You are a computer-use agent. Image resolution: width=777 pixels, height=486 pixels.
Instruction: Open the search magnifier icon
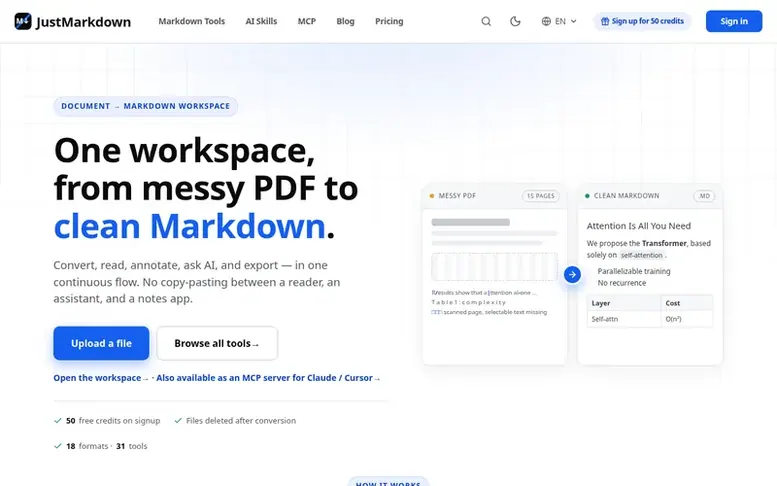(486, 21)
